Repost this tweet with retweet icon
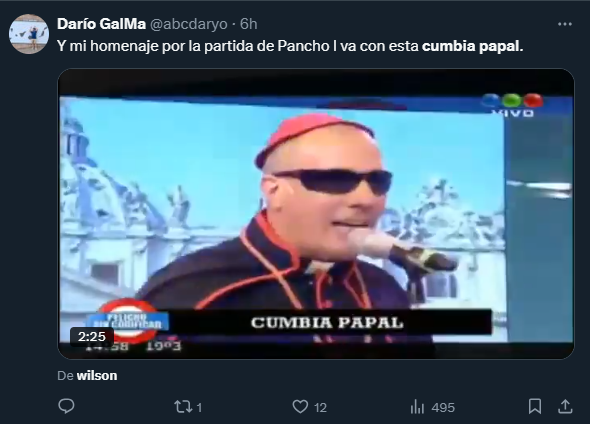 pyautogui.click(x=183, y=407)
